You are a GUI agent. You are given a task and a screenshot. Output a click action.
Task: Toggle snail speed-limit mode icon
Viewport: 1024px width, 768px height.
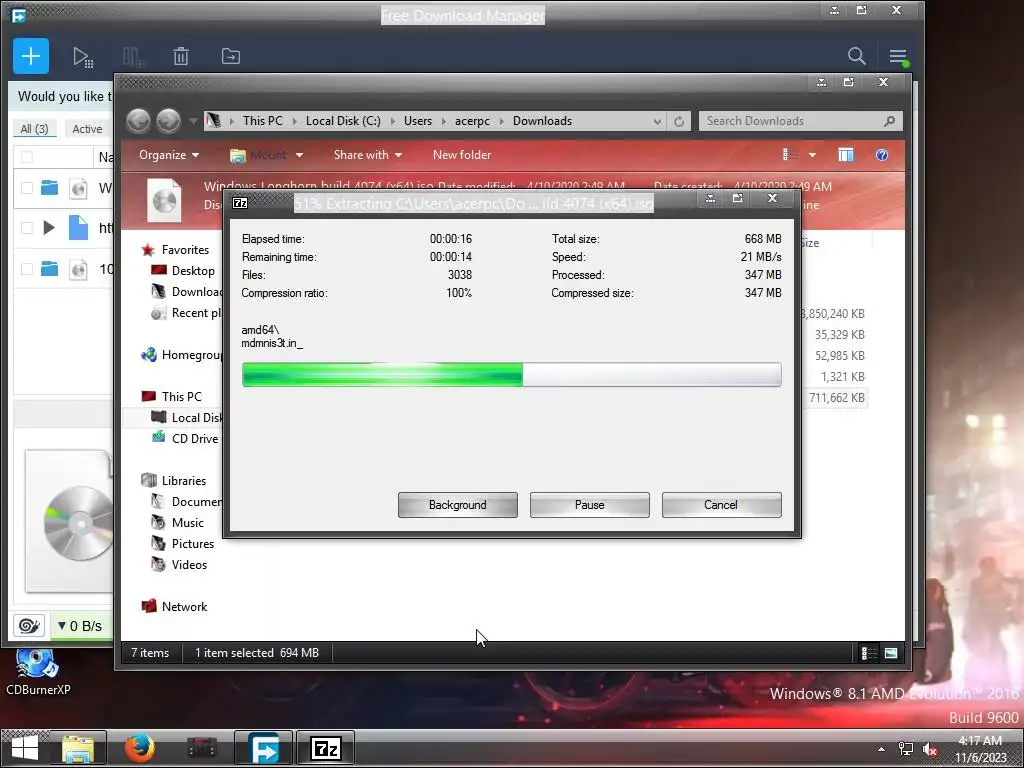29,626
